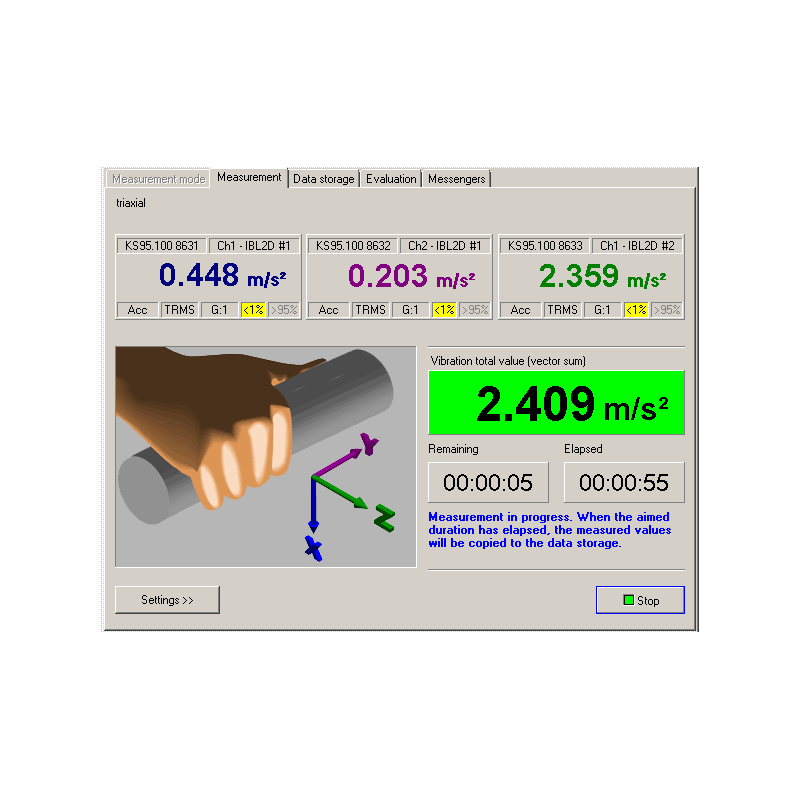Expand the Settings >> panel
The image size is (800, 800).
coord(167,600)
